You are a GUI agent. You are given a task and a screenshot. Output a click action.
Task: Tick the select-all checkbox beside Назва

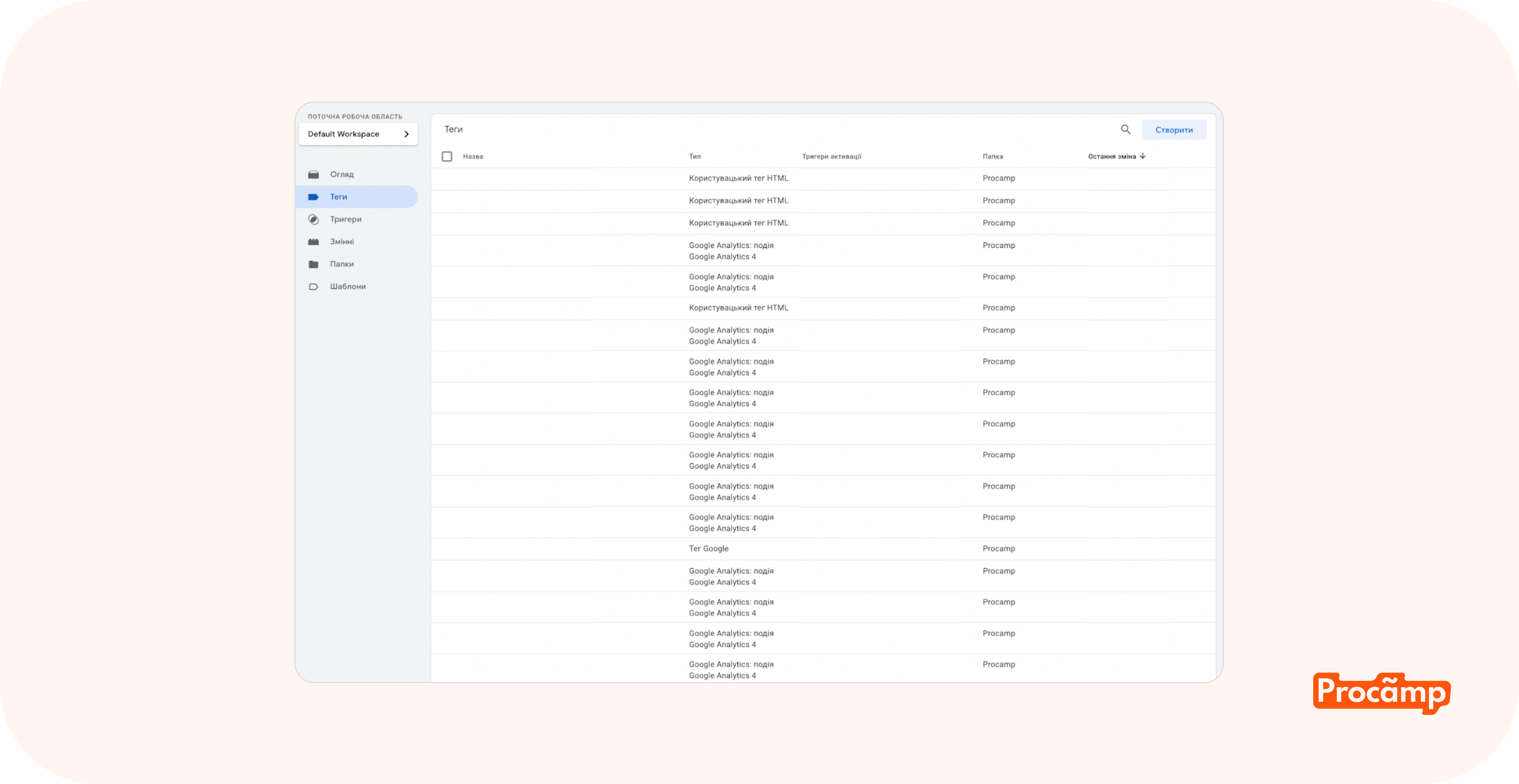point(447,156)
